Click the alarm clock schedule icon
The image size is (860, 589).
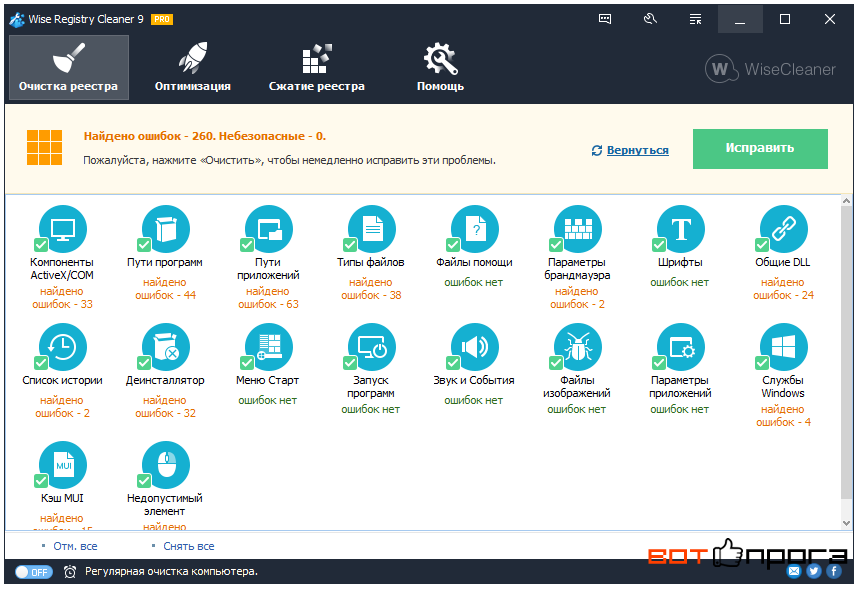pyautogui.click(x=70, y=572)
